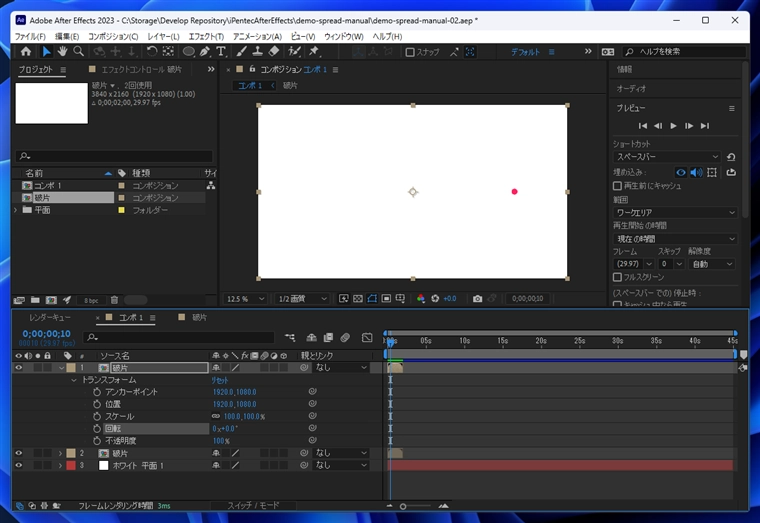Check the 再生前にキャッシュ checkbox
The height and width of the screenshot is (523, 760).
tap(617, 186)
